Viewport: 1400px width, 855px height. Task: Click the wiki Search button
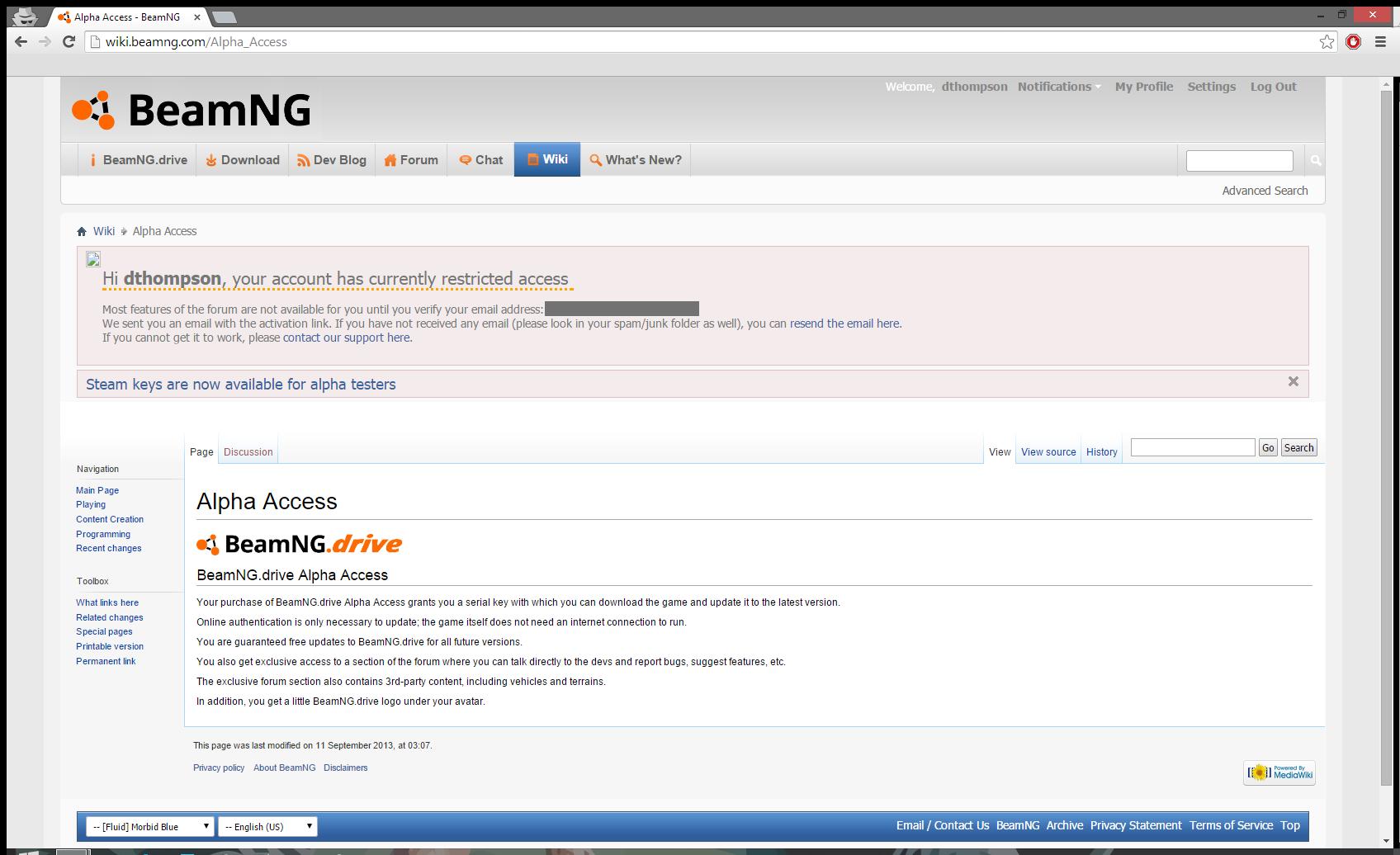(x=1298, y=447)
